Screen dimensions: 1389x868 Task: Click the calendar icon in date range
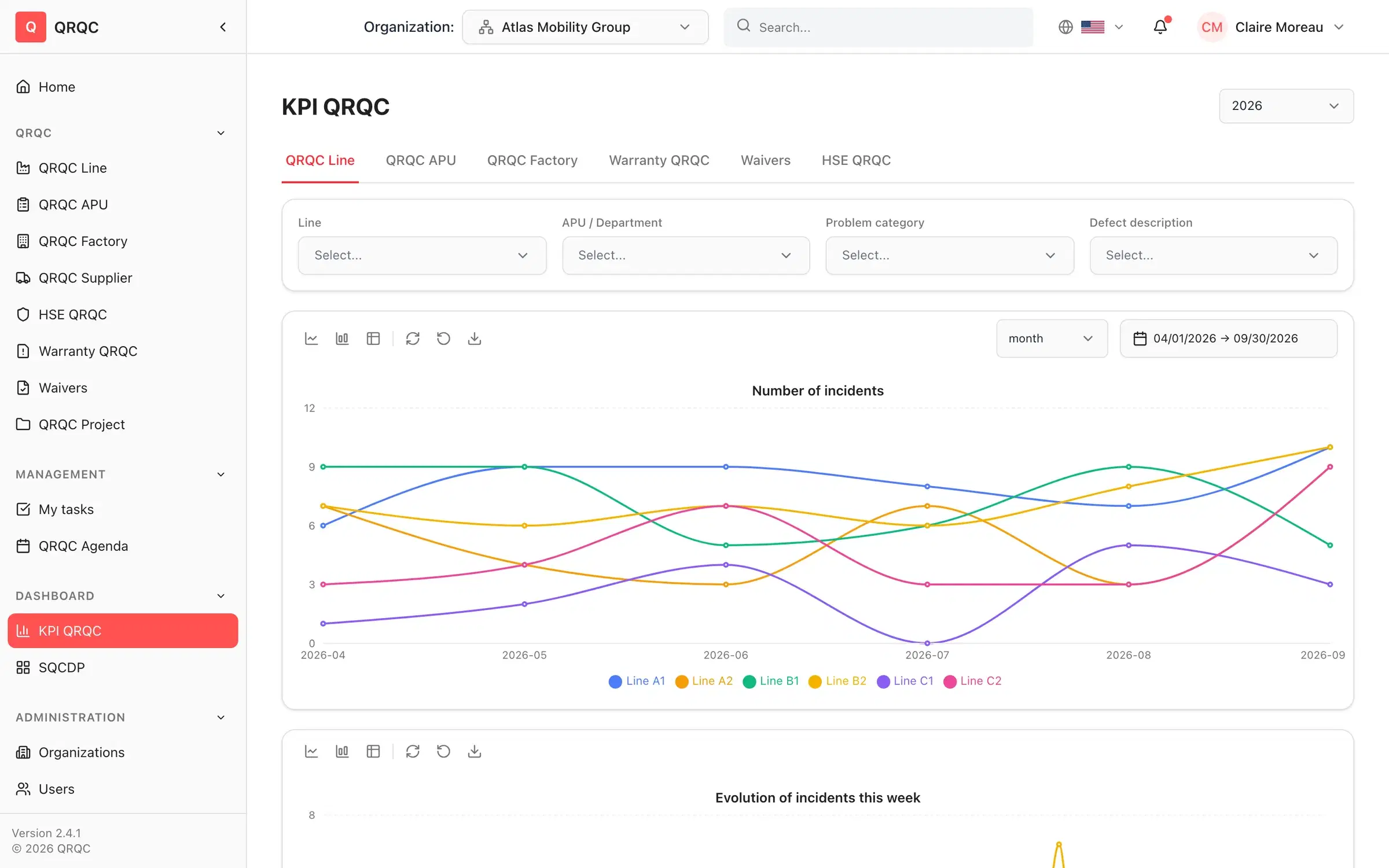[1140, 339]
